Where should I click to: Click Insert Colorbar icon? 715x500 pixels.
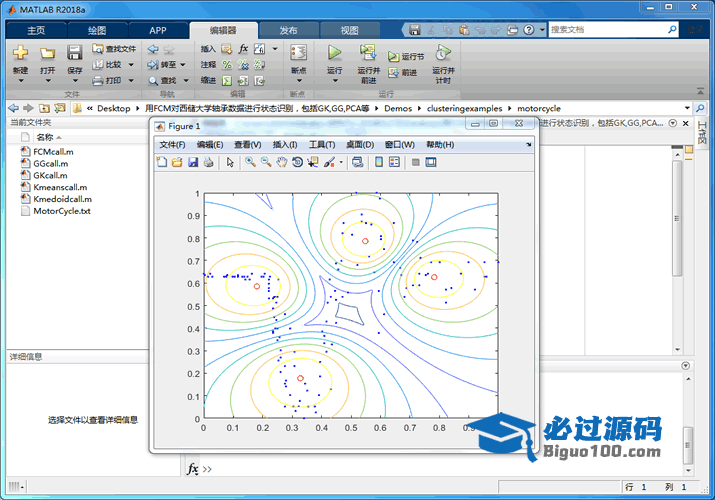(x=378, y=162)
